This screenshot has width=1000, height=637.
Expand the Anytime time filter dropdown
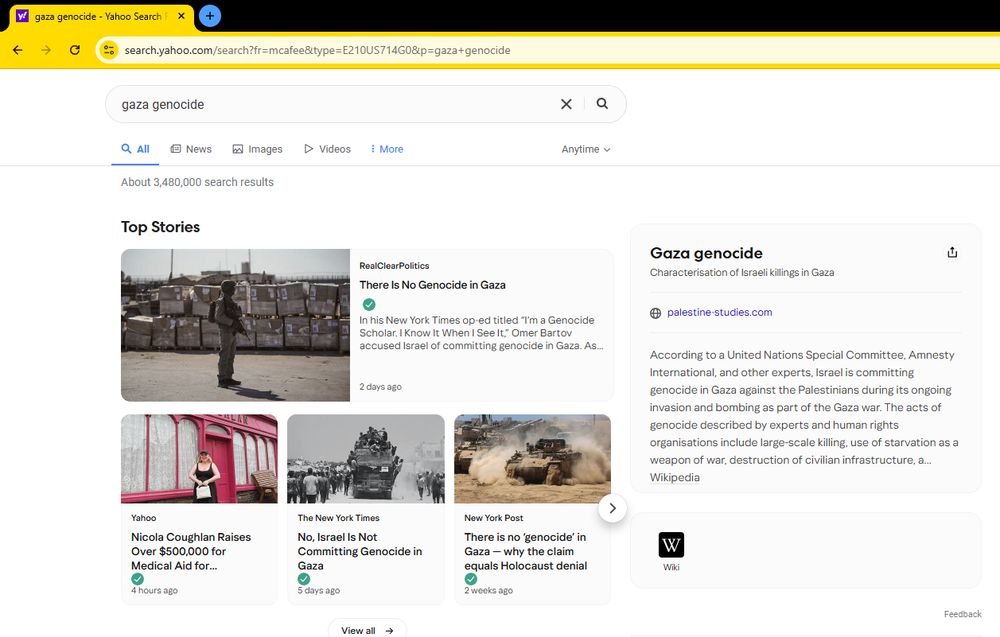click(x=585, y=149)
